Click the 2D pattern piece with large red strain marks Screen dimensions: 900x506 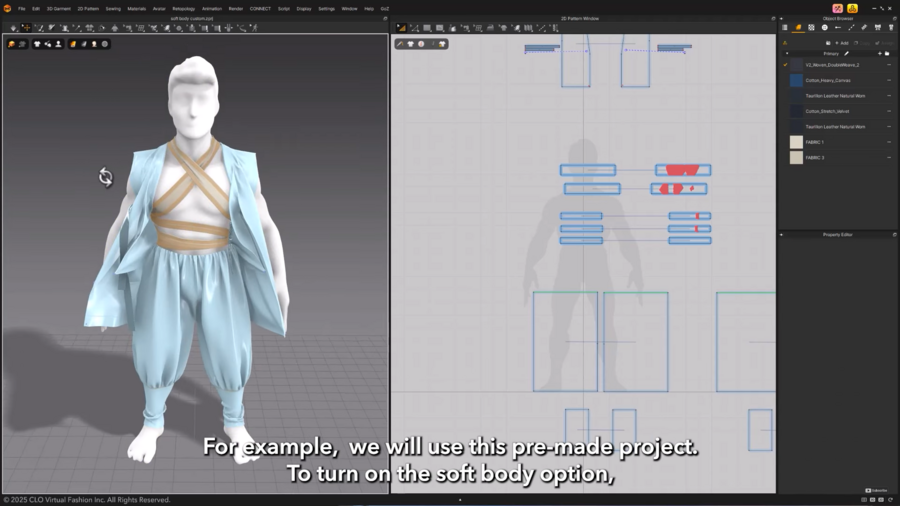pos(683,170)
